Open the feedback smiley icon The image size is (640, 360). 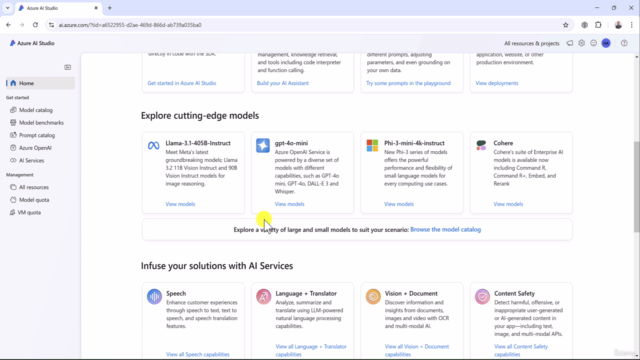(x=593, y=43)
